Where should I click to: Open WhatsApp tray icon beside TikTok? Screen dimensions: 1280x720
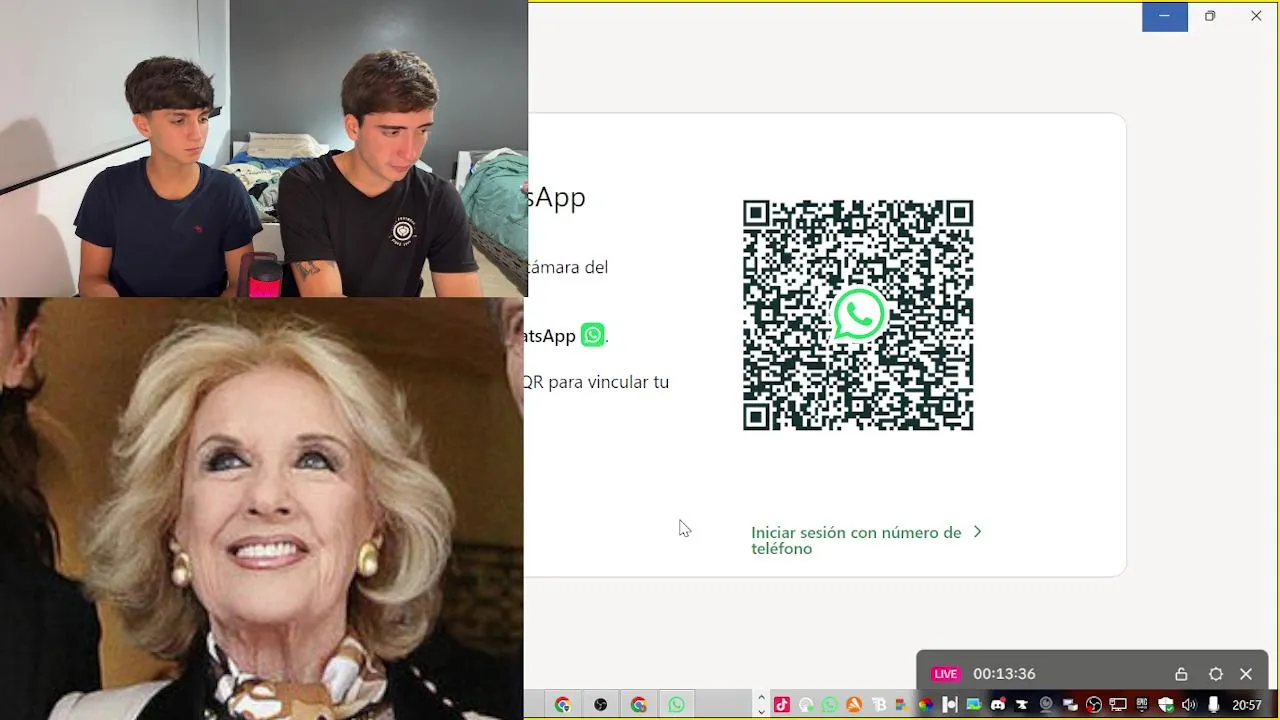click(x=830, y=705)
